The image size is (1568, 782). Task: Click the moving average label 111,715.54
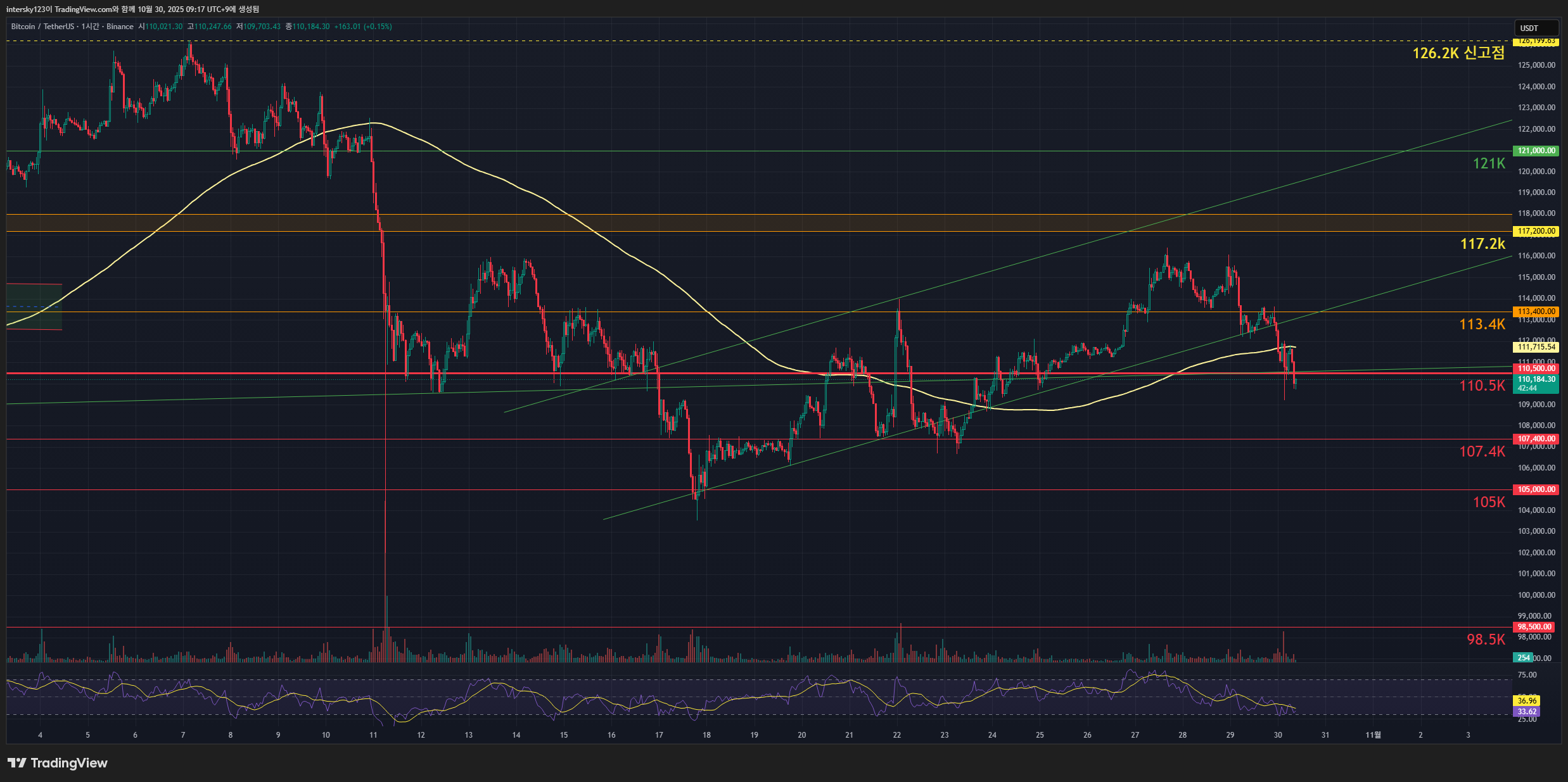1536,347
